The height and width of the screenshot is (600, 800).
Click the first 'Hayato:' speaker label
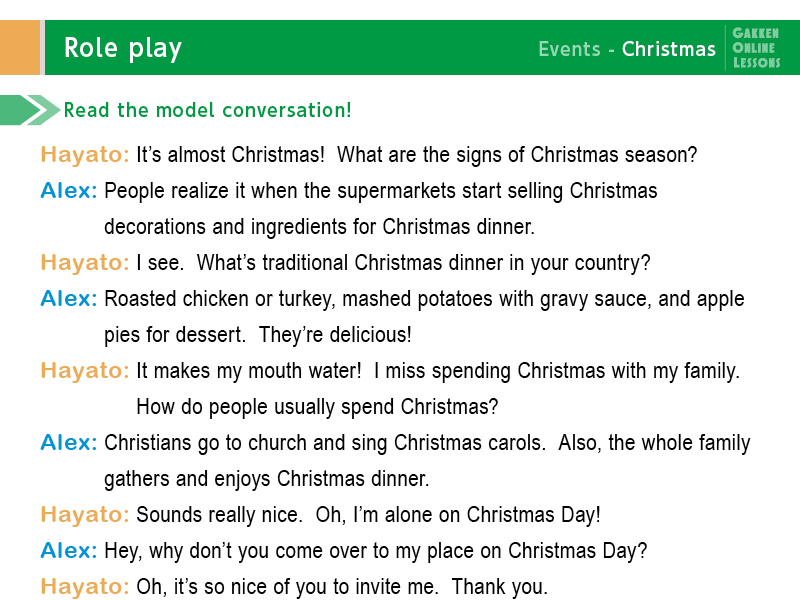85,155
